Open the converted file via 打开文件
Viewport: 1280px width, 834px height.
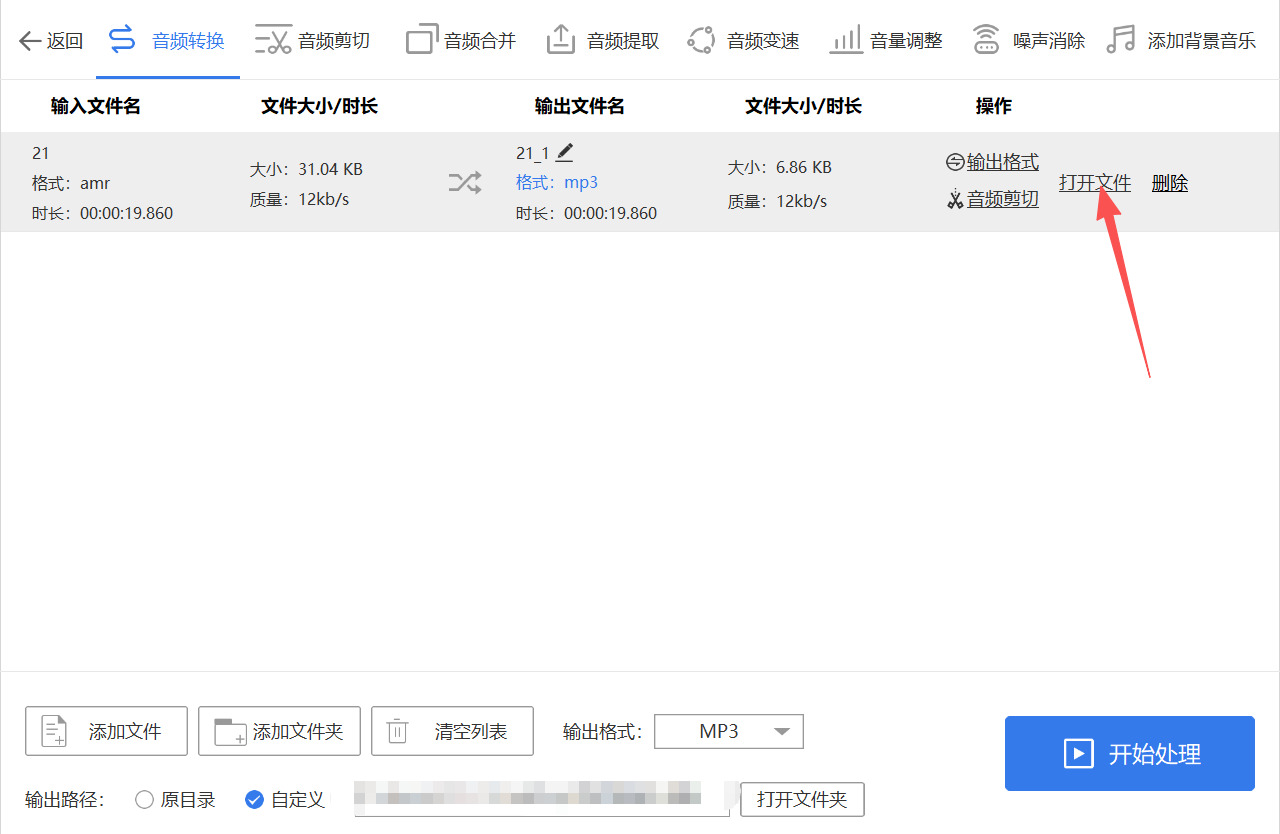click(1094, 183)
